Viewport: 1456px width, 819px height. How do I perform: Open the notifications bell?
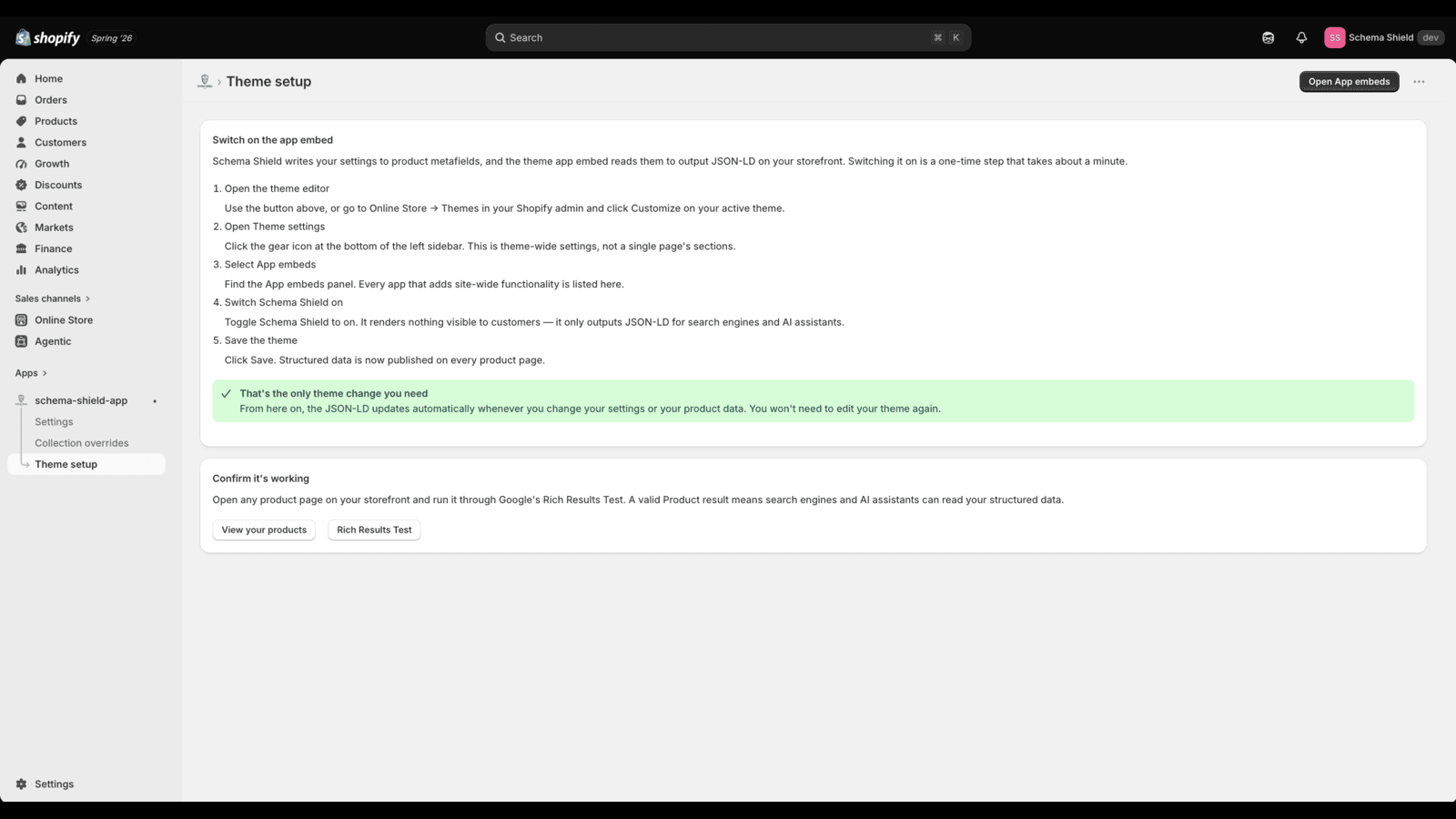click(1301, 38)
